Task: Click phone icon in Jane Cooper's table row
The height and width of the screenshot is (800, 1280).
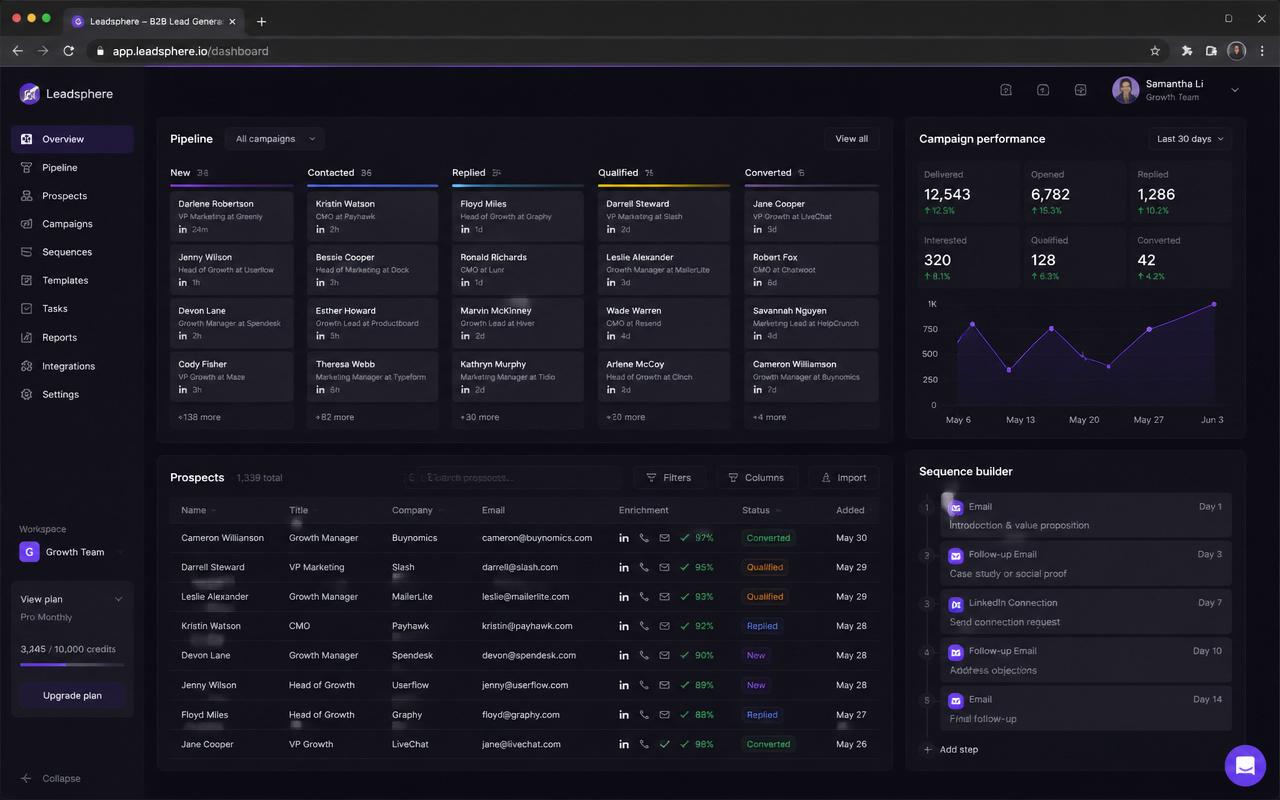Action: pos(644,744)
